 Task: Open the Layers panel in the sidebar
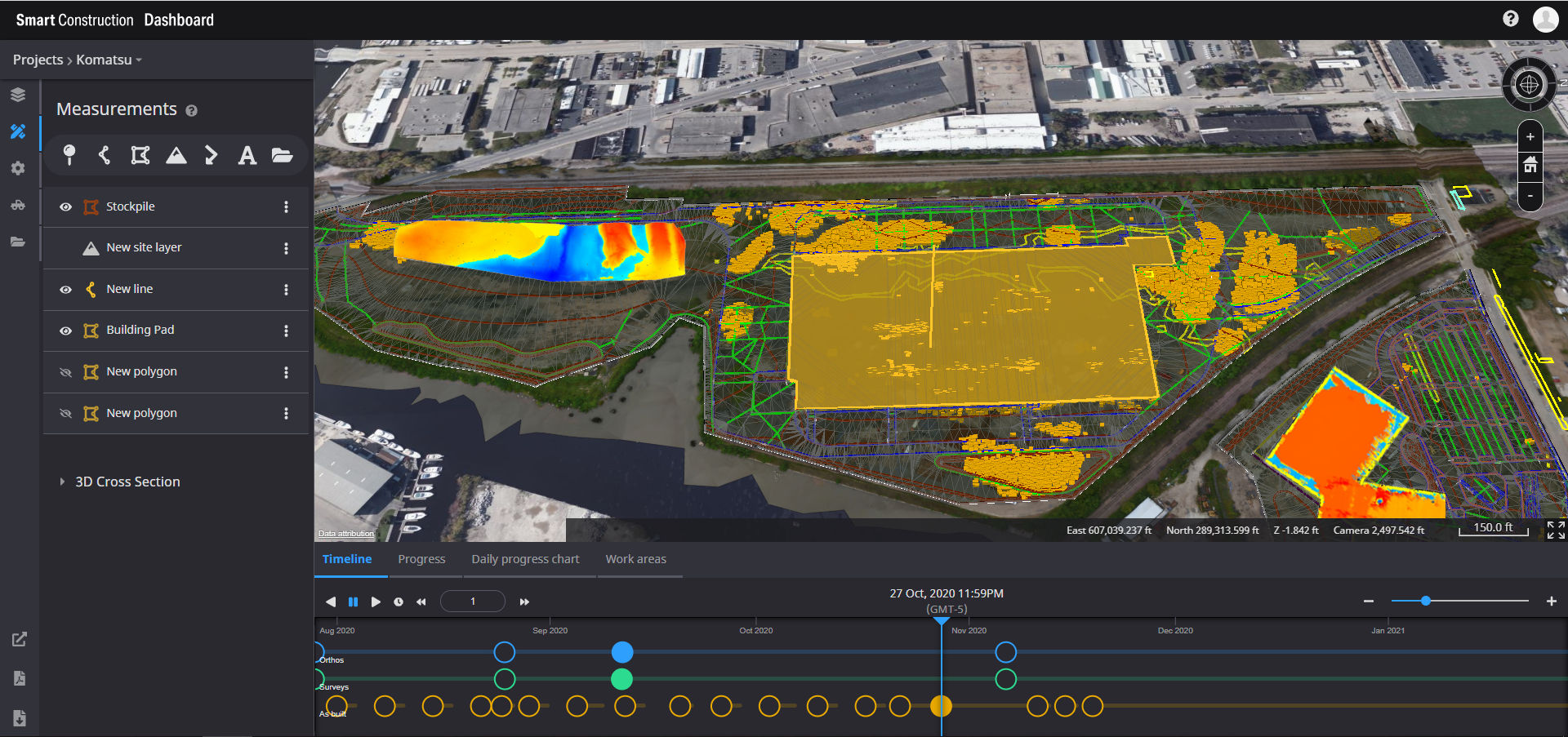[x=18, y=94]
